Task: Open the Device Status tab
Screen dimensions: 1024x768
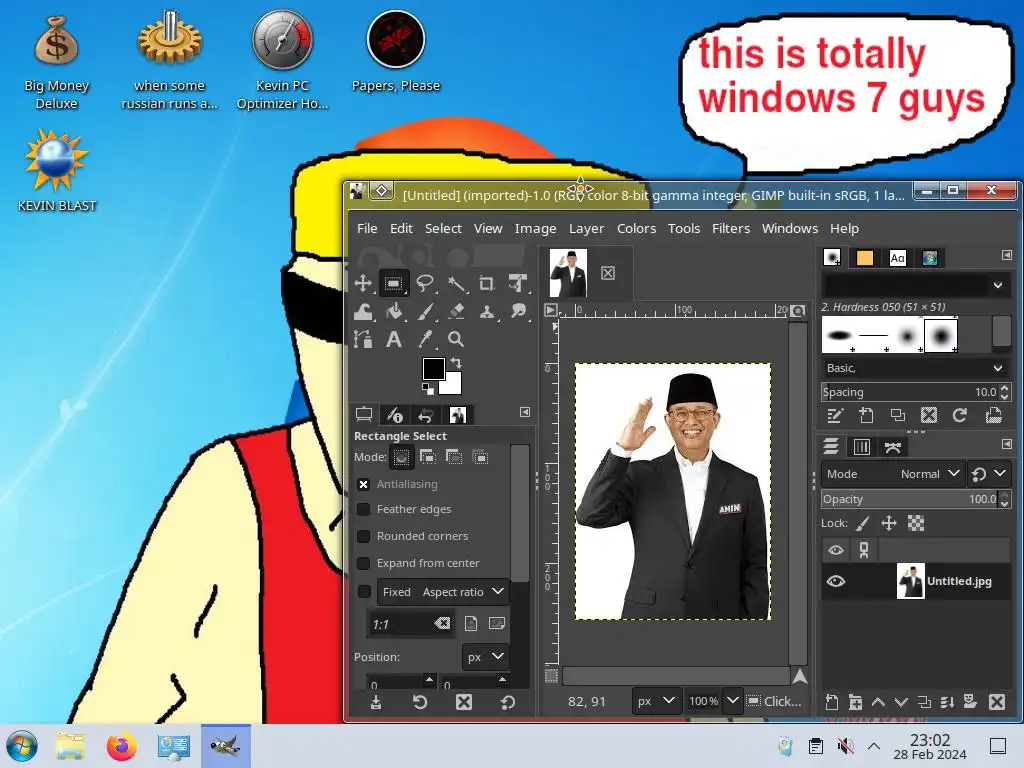Action: coord(394,415)
